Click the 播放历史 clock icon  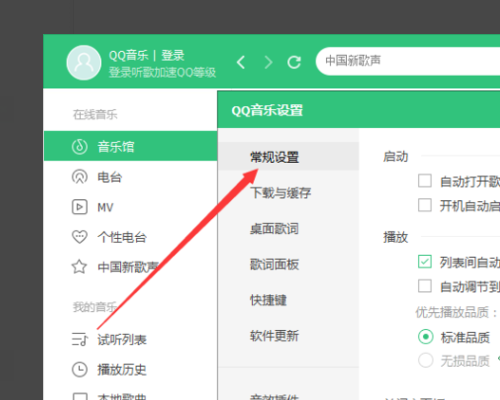(x=80, y=369)
